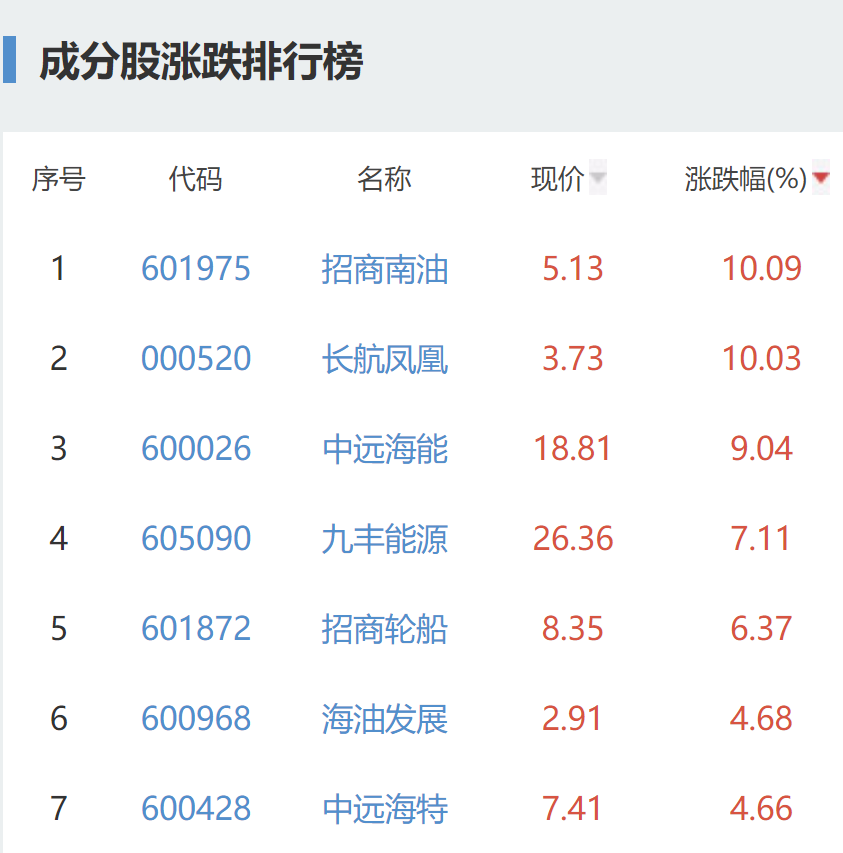Image resolution: width=843 pixels, height=853 pixels.
Task: Open stock code 600026
Action: click(196, 448)
